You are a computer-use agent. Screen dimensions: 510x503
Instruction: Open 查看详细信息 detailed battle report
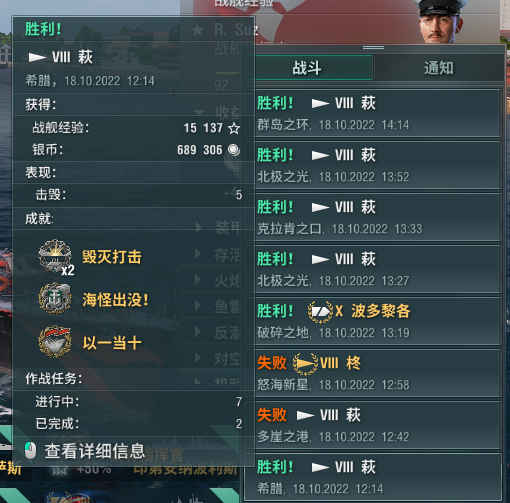95,451
